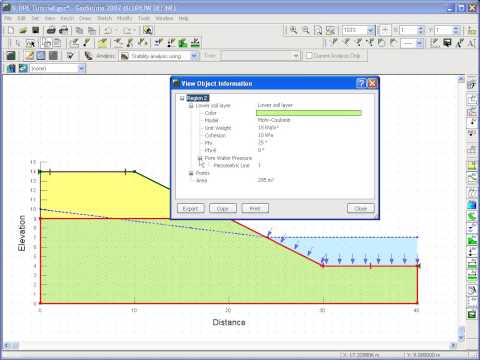The image size is (480, 360).
Task: Select the View Object Information cursor tool
Action: pyautogui.click(x=30, y=43)
